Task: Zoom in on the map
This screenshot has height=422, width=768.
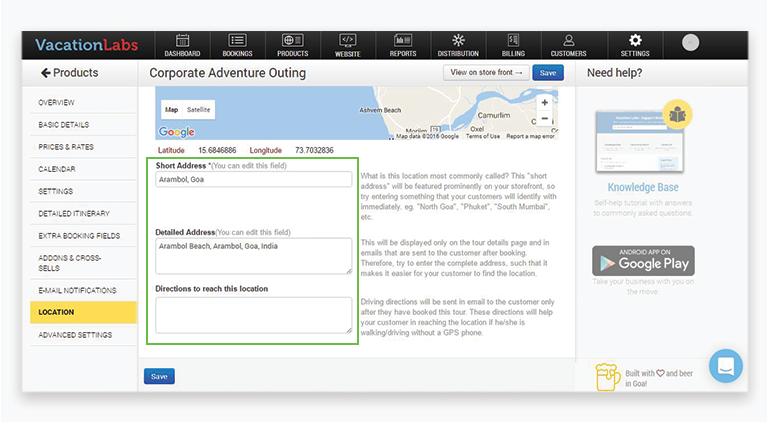Action: coord(544,102)
